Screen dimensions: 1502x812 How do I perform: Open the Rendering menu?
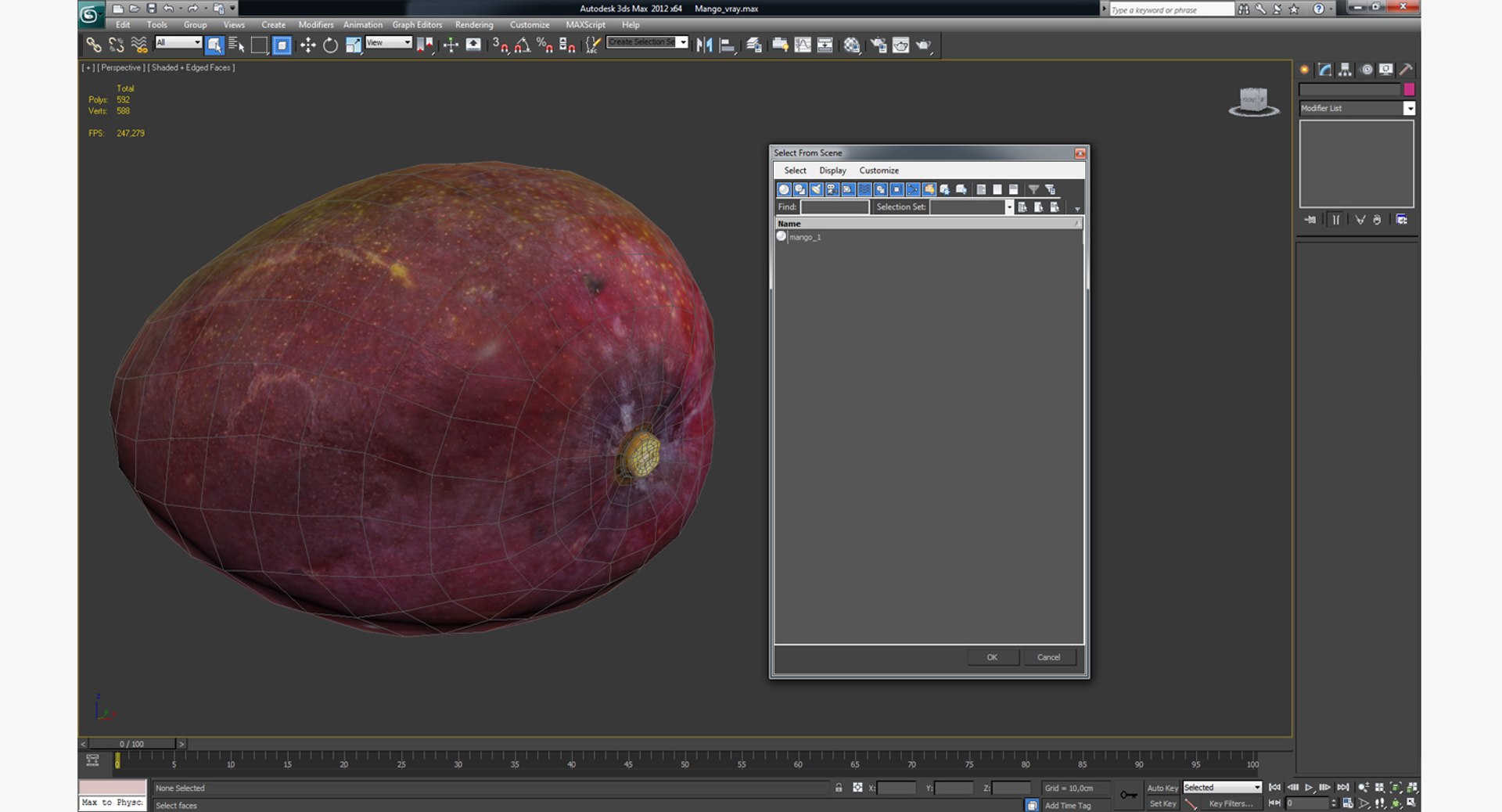pyautogui.click(x=474, y=25)
